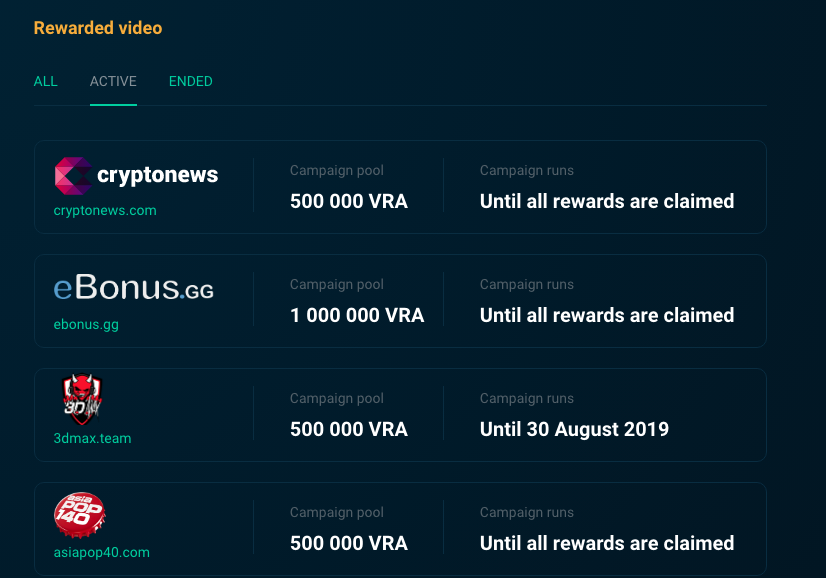Select the ACTIVE tab
This screenshot has width=826, height=578.
(113, 81)
